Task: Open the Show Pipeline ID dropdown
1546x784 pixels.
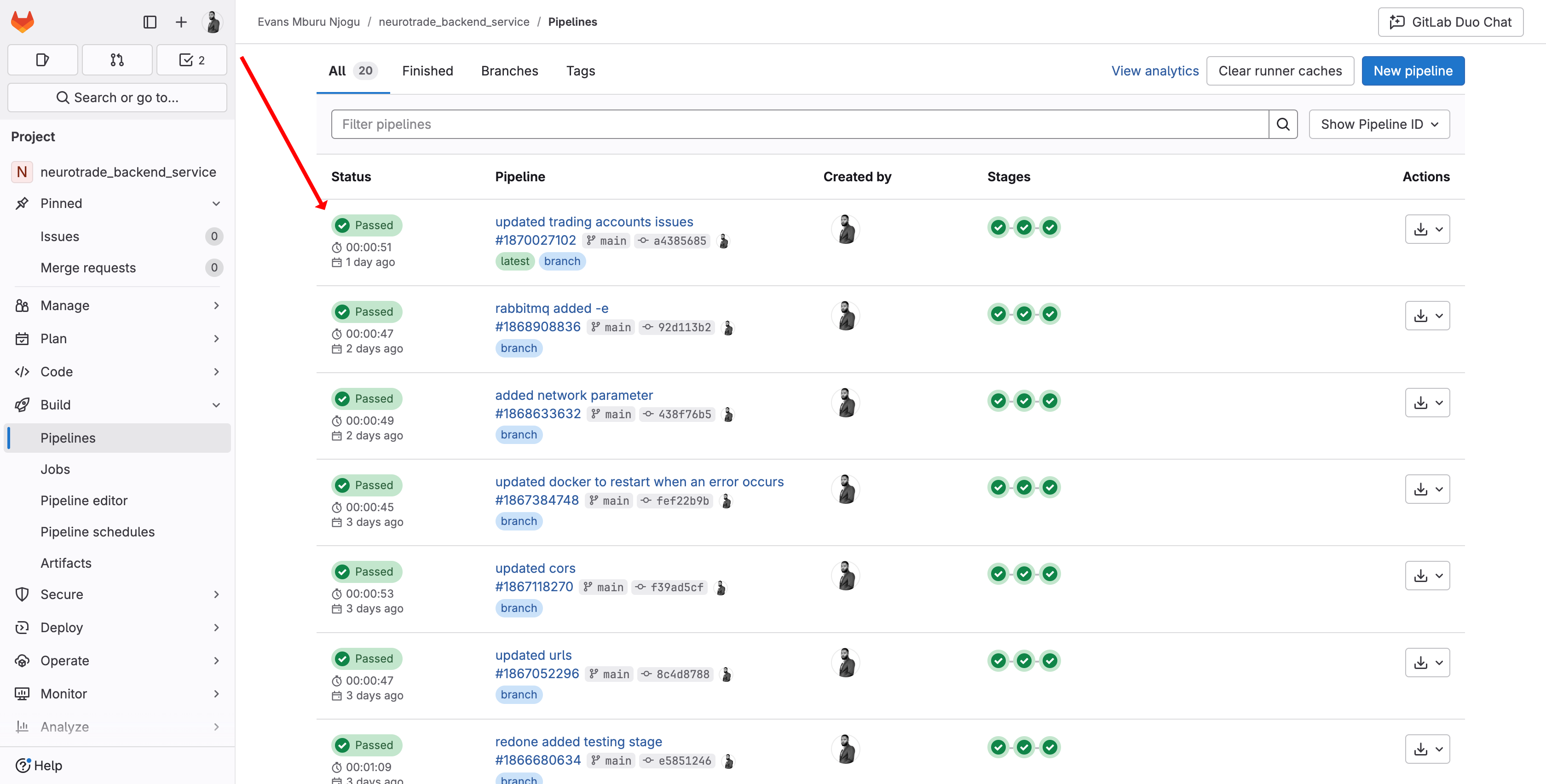Action: 1379,124
